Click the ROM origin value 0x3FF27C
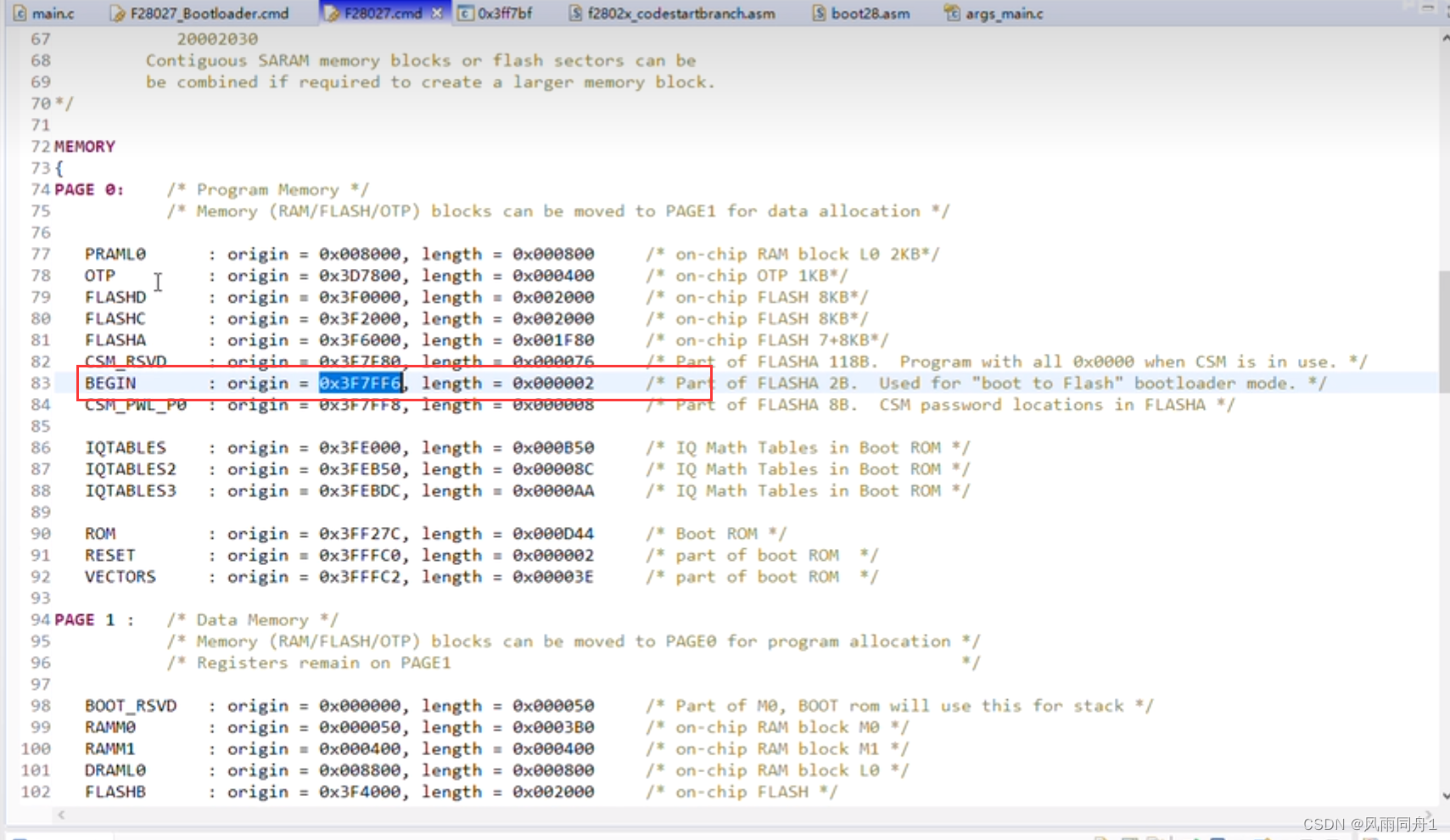 (360, 533)
